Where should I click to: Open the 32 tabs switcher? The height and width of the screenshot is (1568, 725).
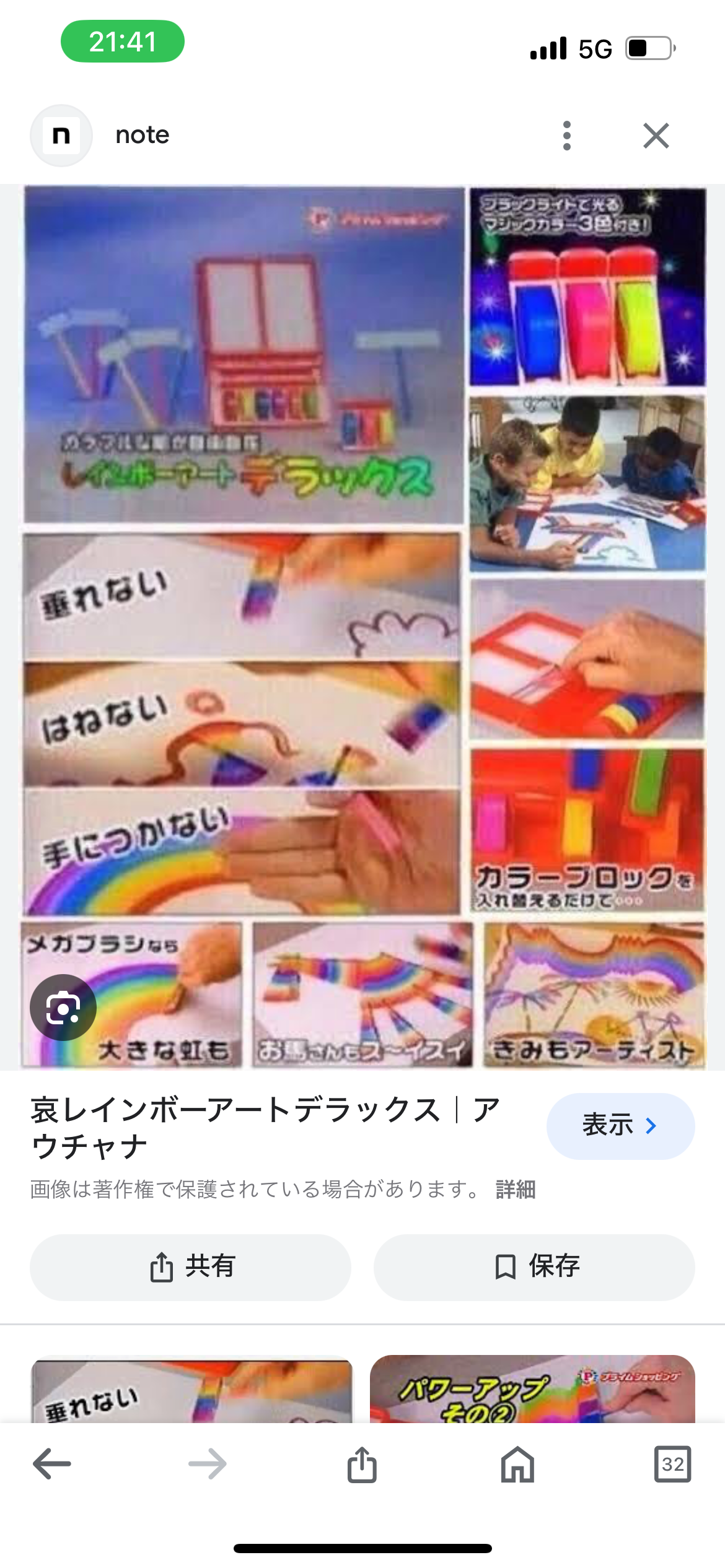(x=672, y=1464)
